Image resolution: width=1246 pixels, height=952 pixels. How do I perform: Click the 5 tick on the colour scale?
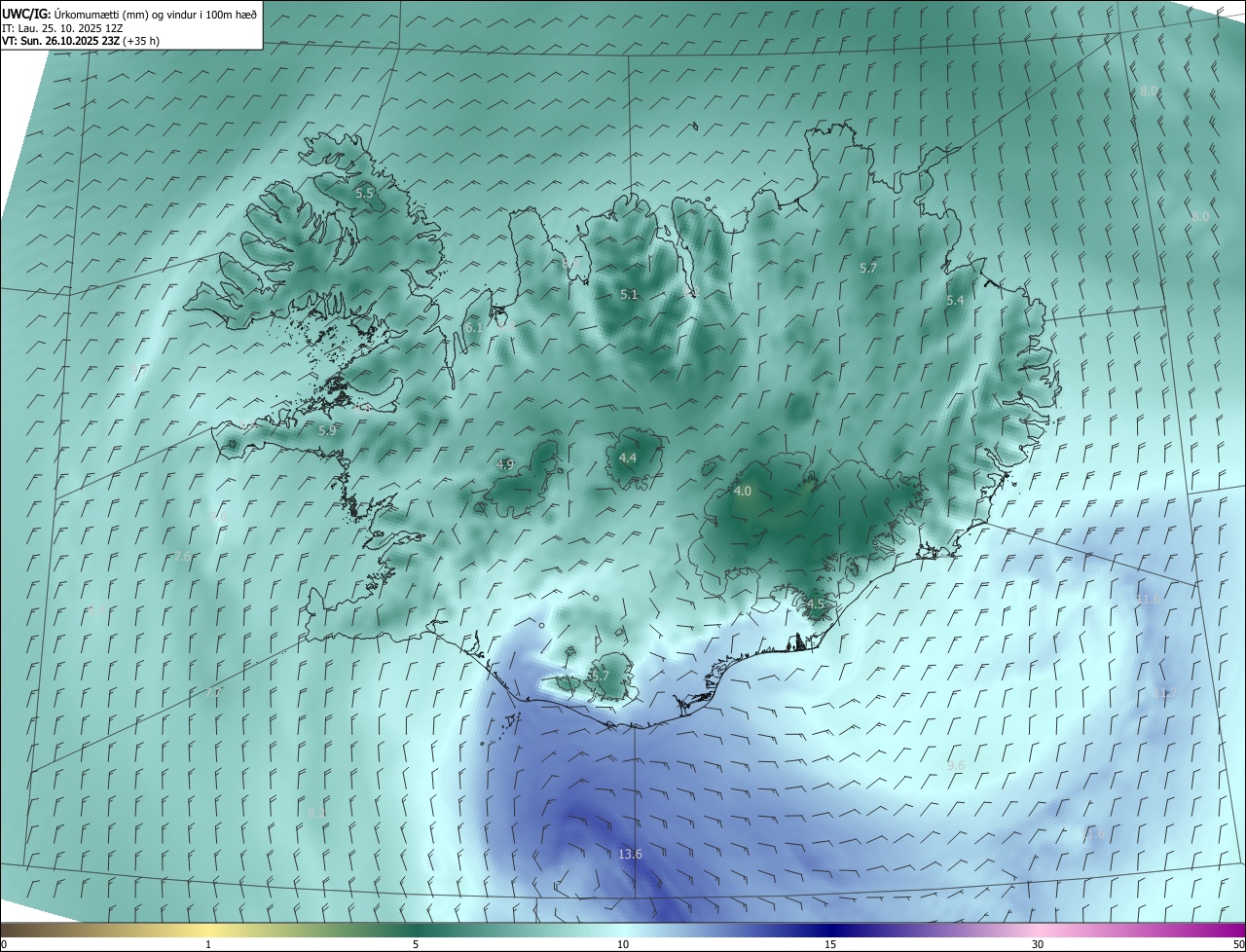tap(416, 944)
